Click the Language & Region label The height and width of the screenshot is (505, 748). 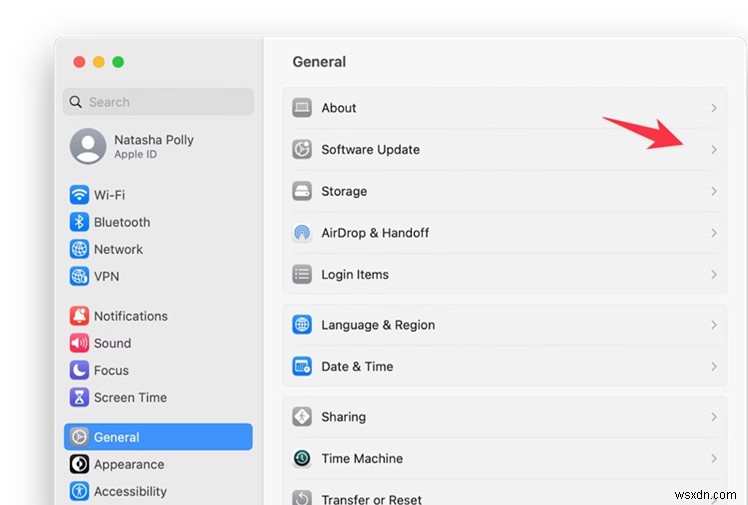coord(378,325)
